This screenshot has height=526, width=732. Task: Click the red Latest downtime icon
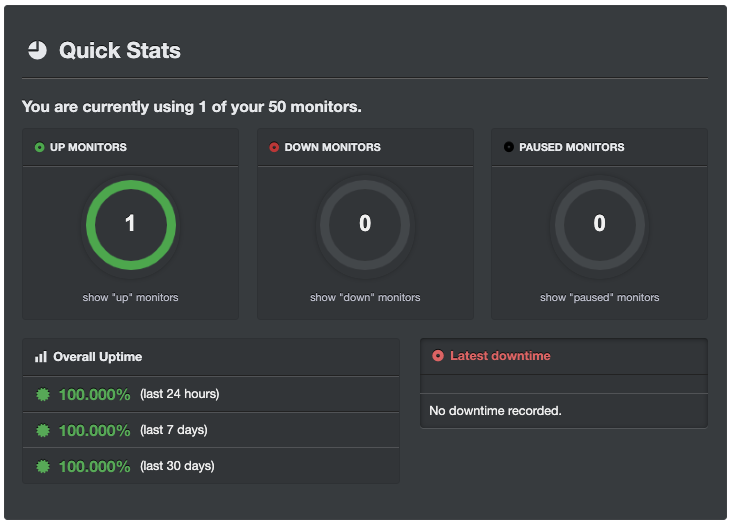click(x=438, y=356)
